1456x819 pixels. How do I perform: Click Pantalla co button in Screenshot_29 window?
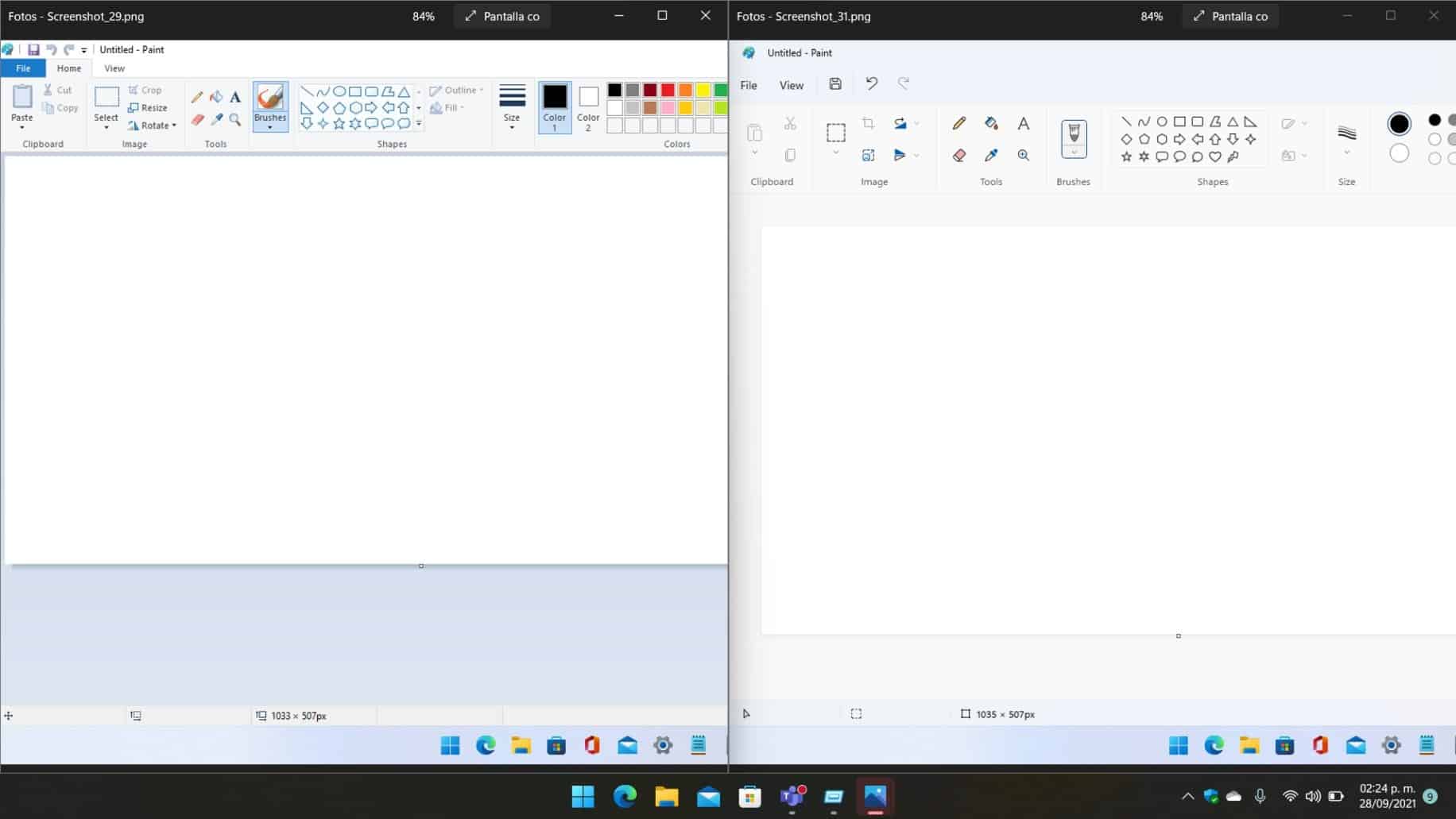502,16
